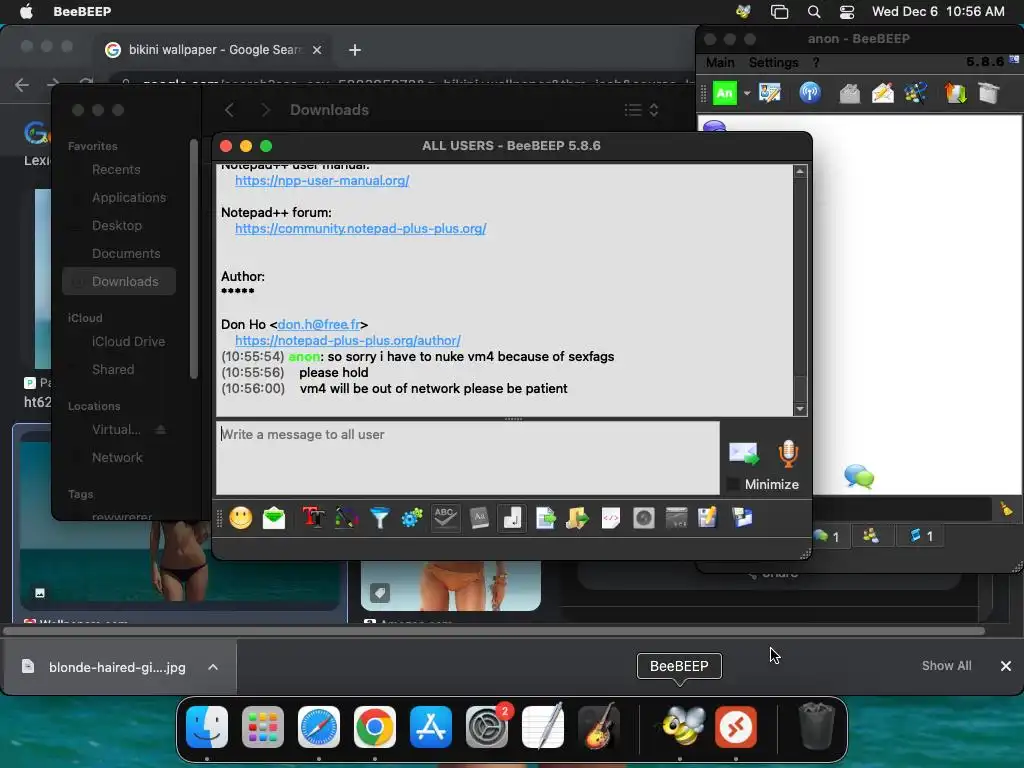Open the edit profile vCard icon

pos(770,93)
